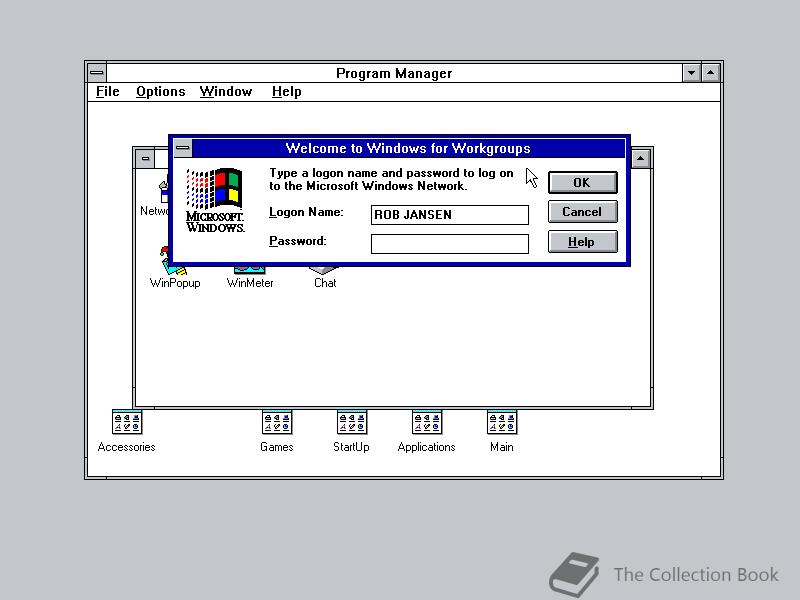This screenshot has height=600, width=800.
Task: Open the logon dialog control menu box
Action: point(183,148)
